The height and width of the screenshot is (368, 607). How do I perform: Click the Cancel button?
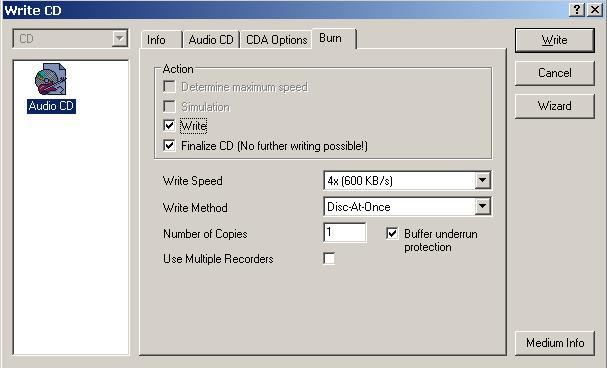pos(554,73)
